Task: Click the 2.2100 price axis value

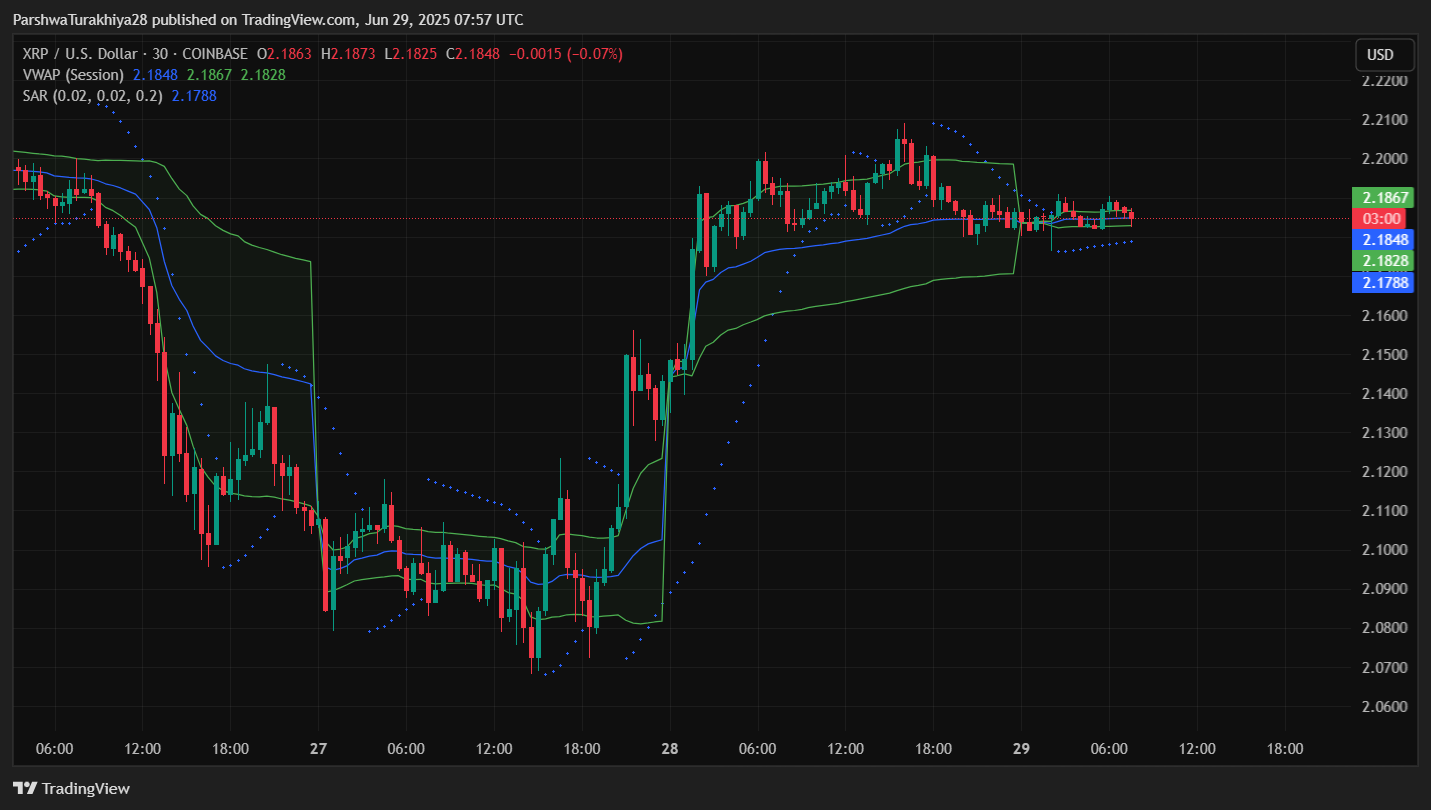Action: tap(1385, 120)
